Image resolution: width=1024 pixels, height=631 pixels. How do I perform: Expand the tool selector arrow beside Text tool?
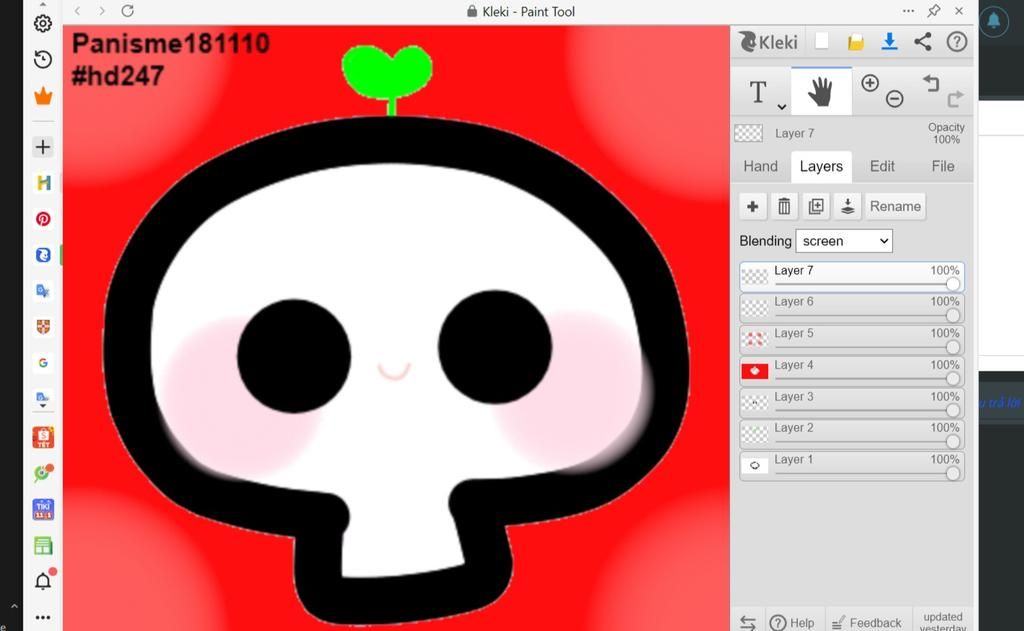coord(781,106)
